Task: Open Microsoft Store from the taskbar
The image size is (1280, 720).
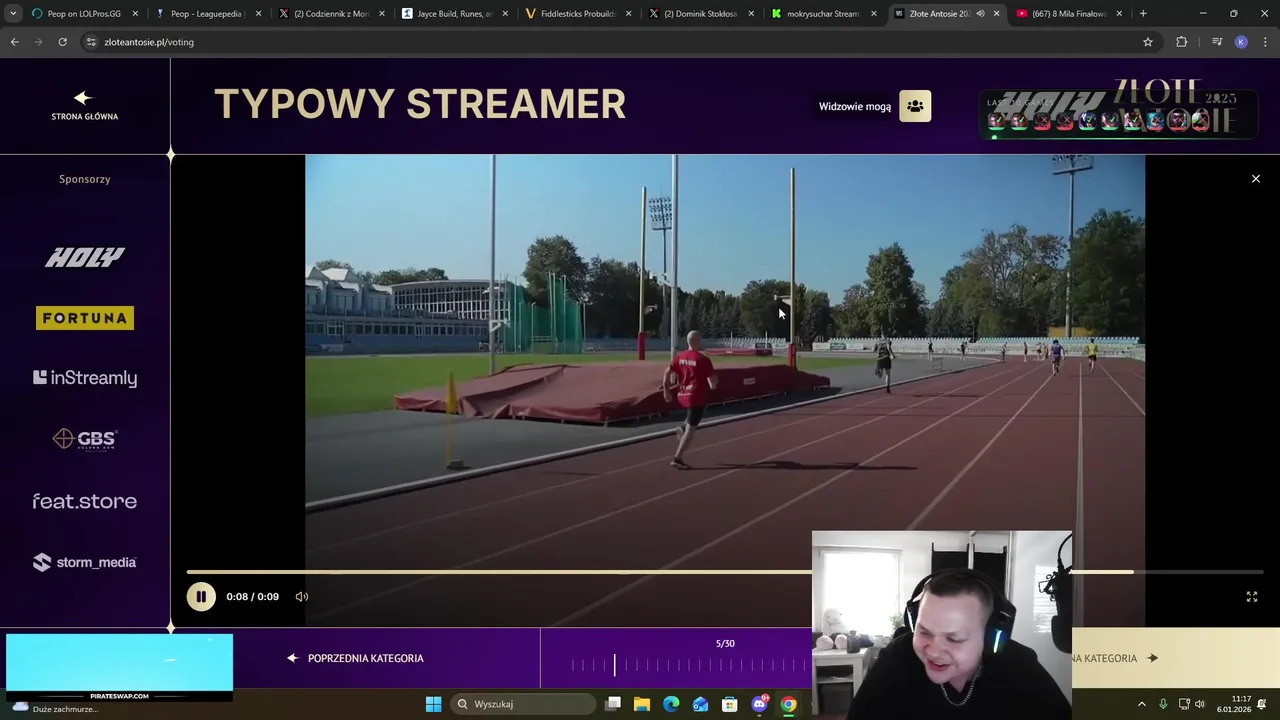Action: pyautogui.click(x=730, y=704)
